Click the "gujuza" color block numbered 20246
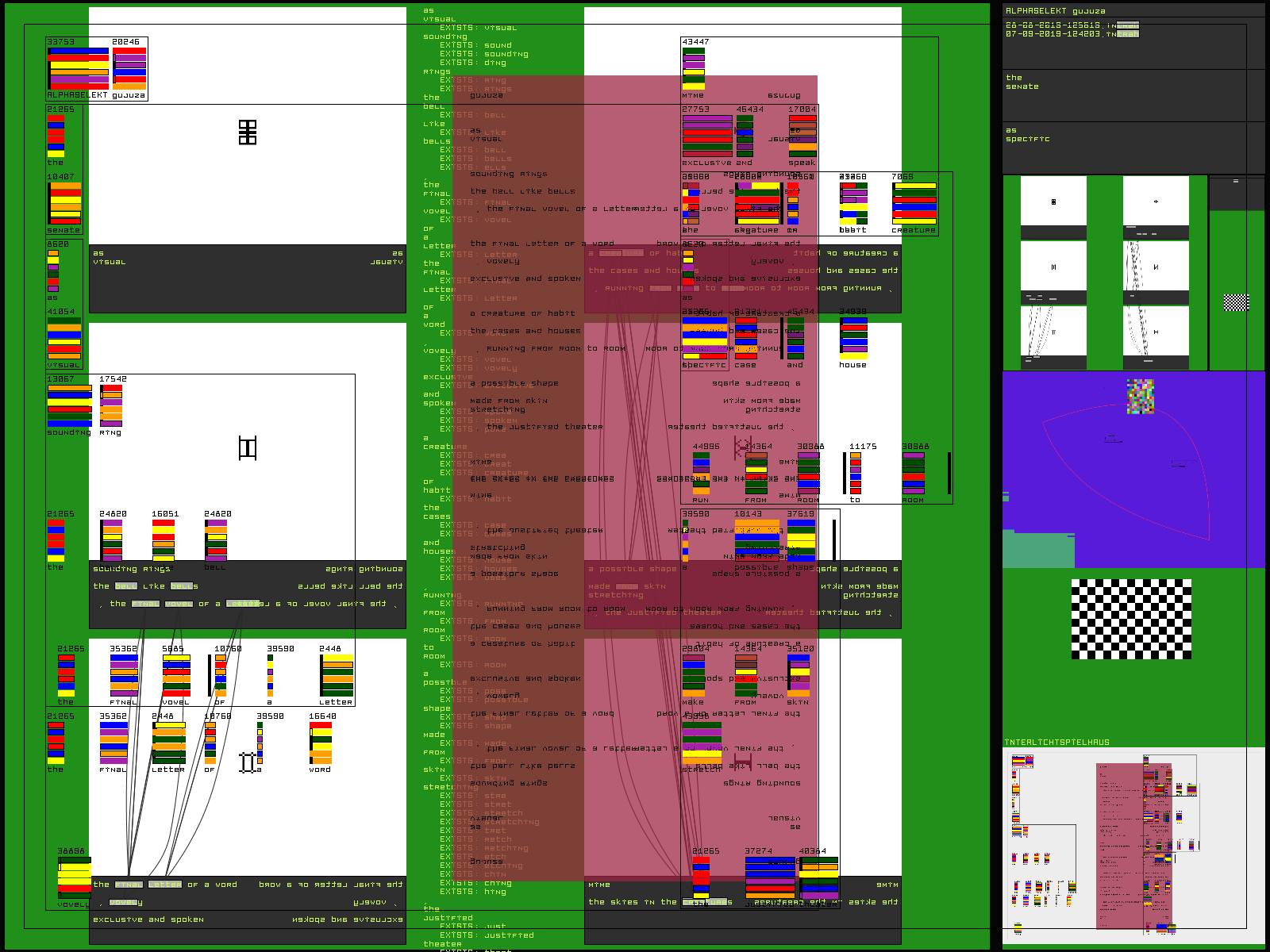This screenshot has height=952, width=1270. pos(129,69)
